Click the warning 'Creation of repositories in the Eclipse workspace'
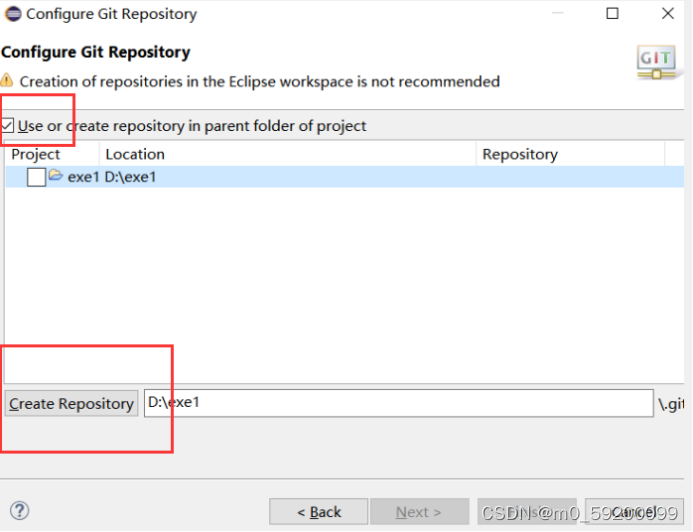 260,82
